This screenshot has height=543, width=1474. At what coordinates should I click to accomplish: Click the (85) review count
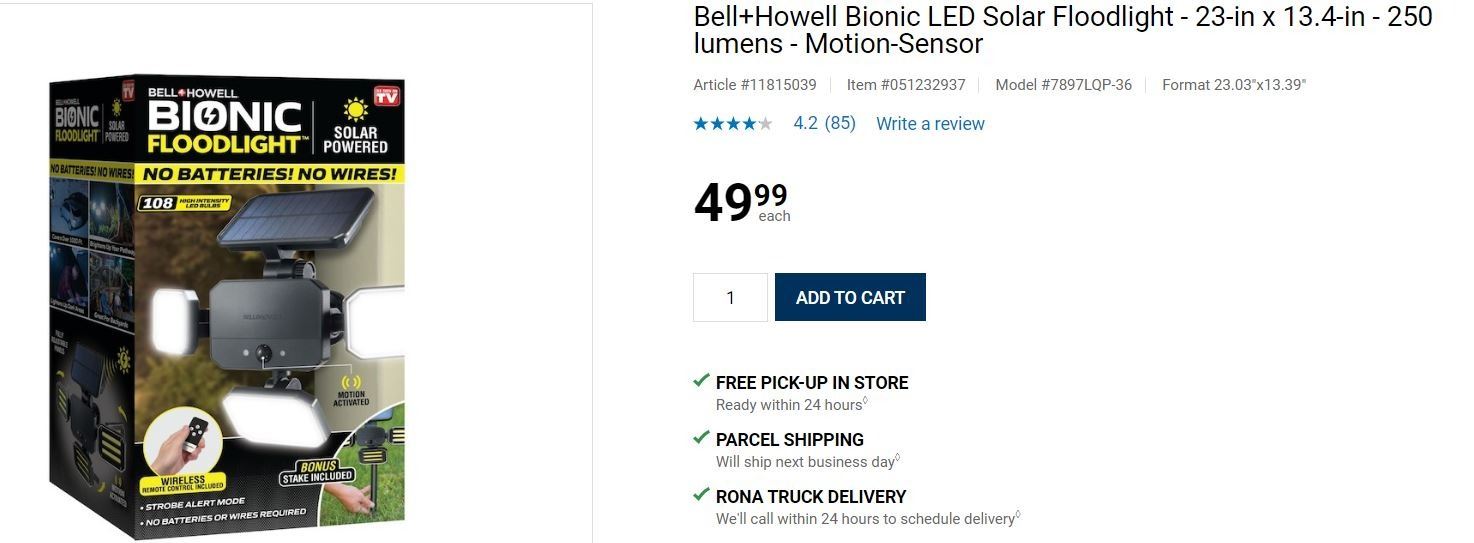pyautogui.click(x=840, y=124)
